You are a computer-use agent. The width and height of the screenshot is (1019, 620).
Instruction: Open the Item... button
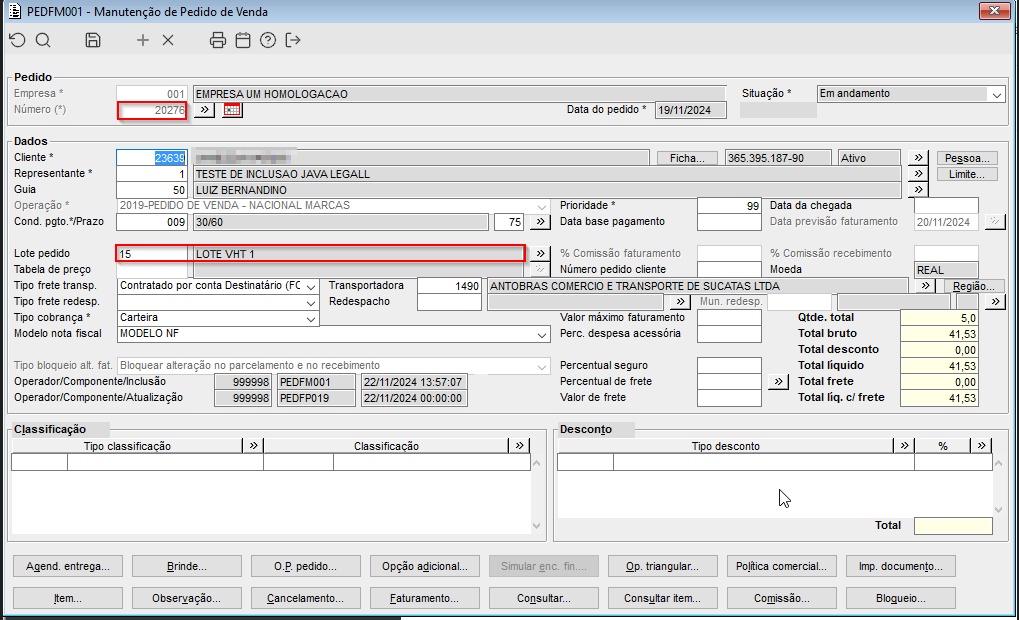coord(68,598)
